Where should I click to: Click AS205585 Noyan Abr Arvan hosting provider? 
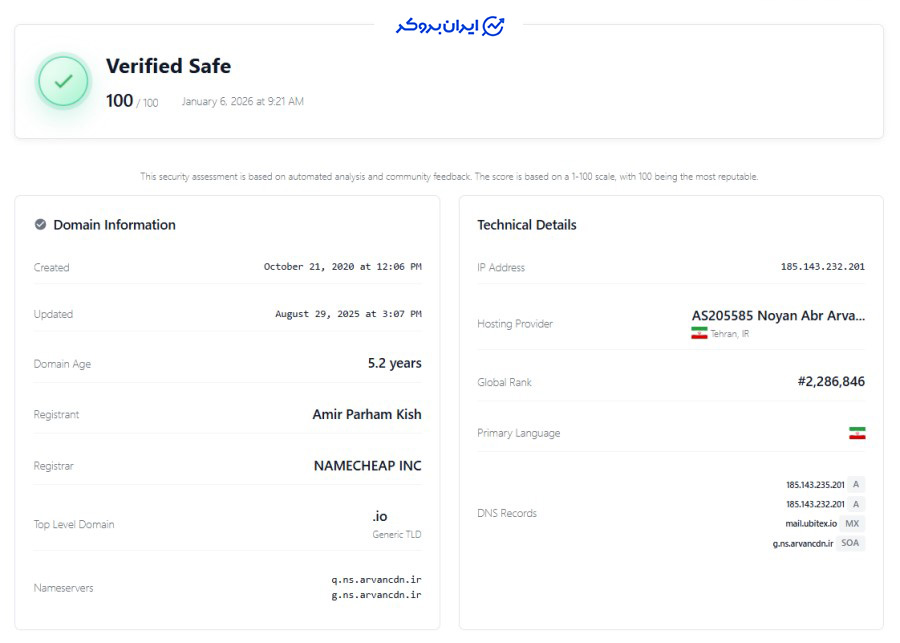coord(778,315)
